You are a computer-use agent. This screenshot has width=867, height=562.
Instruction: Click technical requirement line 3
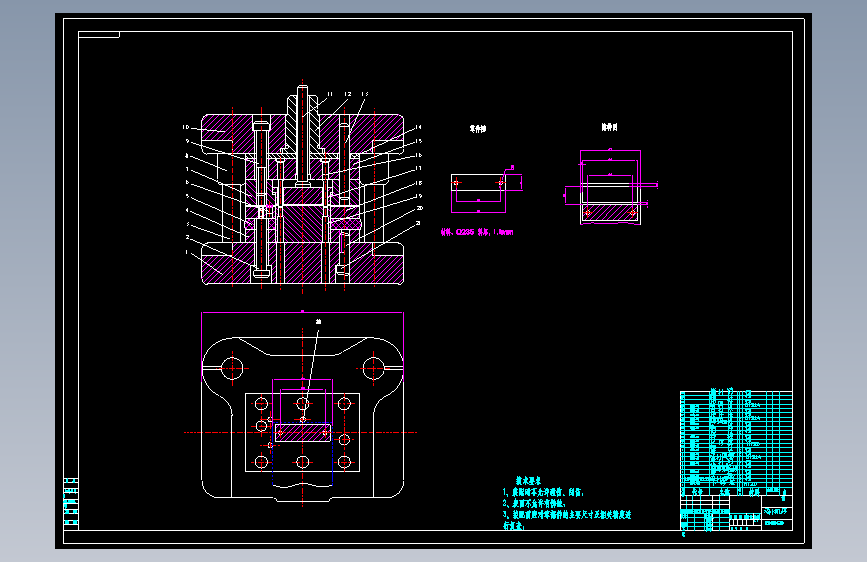tap(567, 520)
